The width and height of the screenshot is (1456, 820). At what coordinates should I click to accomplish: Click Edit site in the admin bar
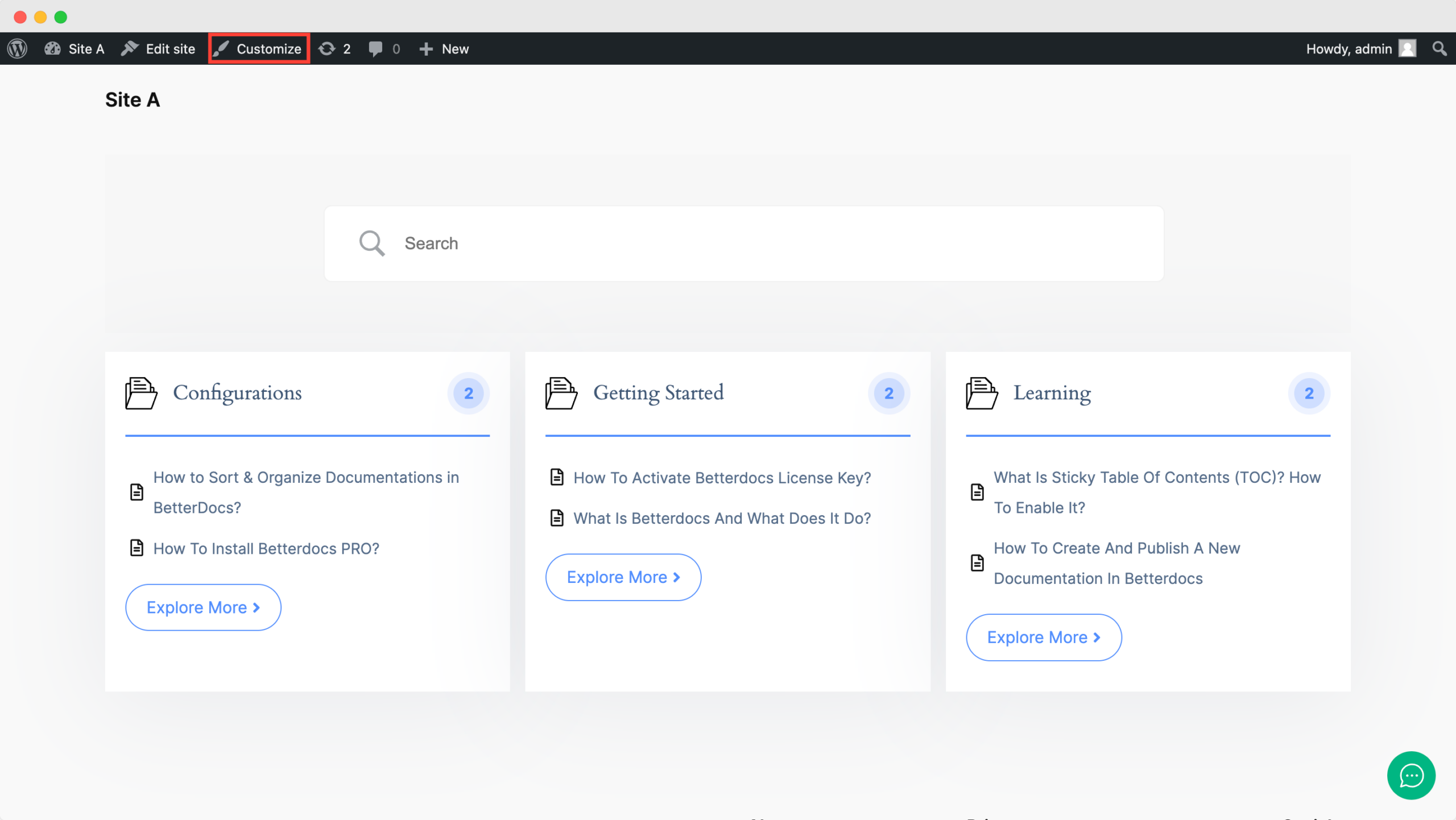tap(158, 48)
